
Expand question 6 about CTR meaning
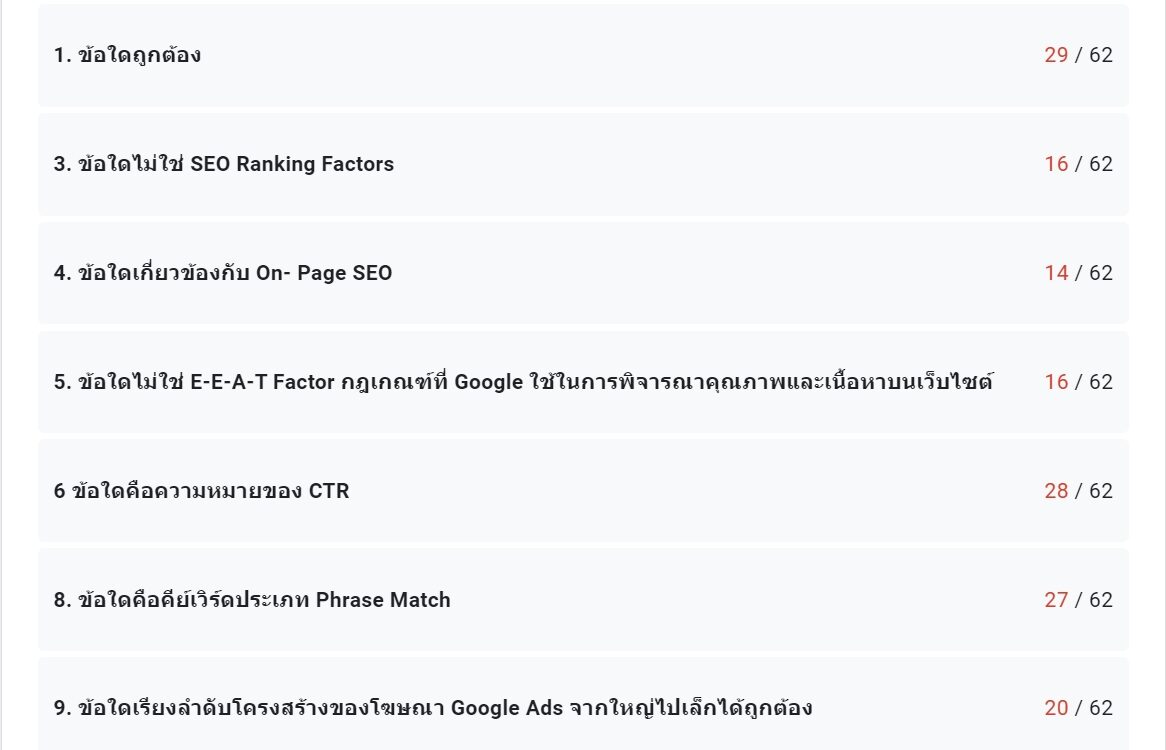583,491
